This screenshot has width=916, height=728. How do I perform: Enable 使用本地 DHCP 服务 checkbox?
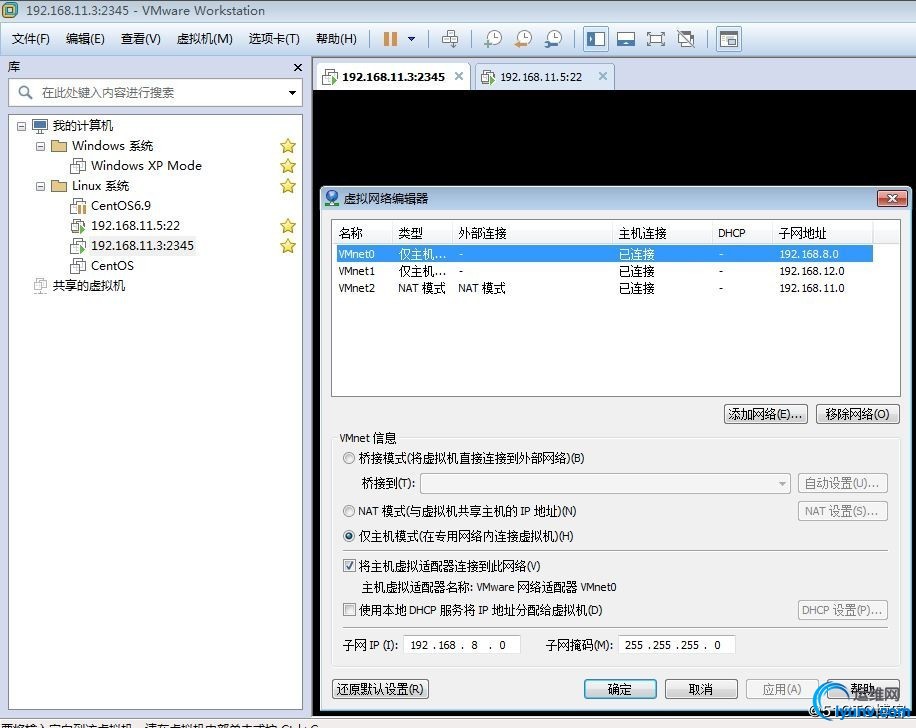tap(349, 610)
